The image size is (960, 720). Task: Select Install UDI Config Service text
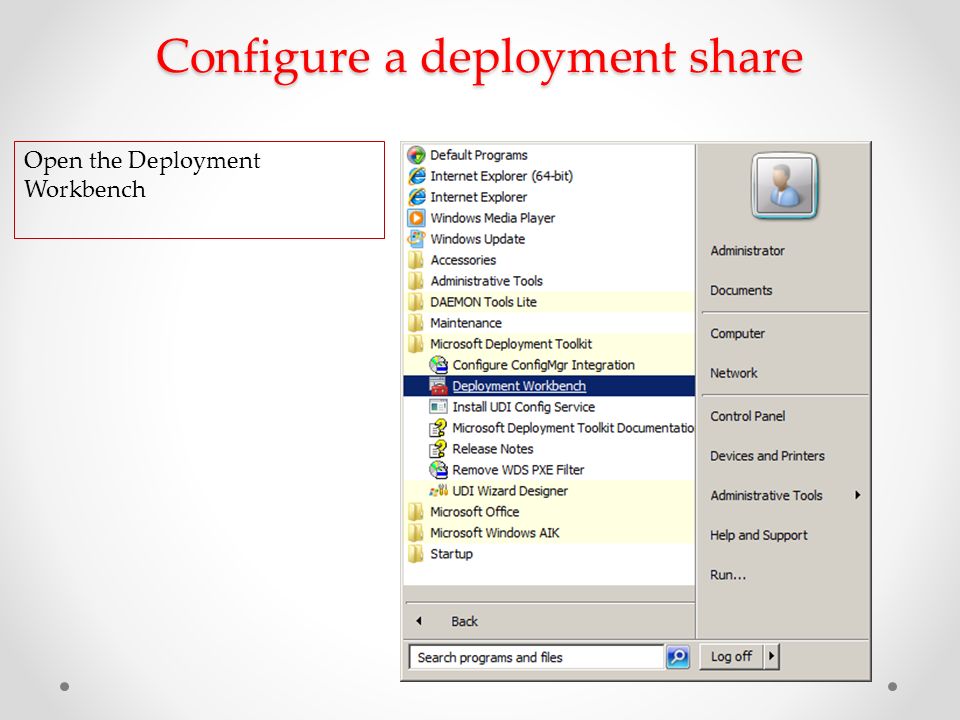pos(523,407)
